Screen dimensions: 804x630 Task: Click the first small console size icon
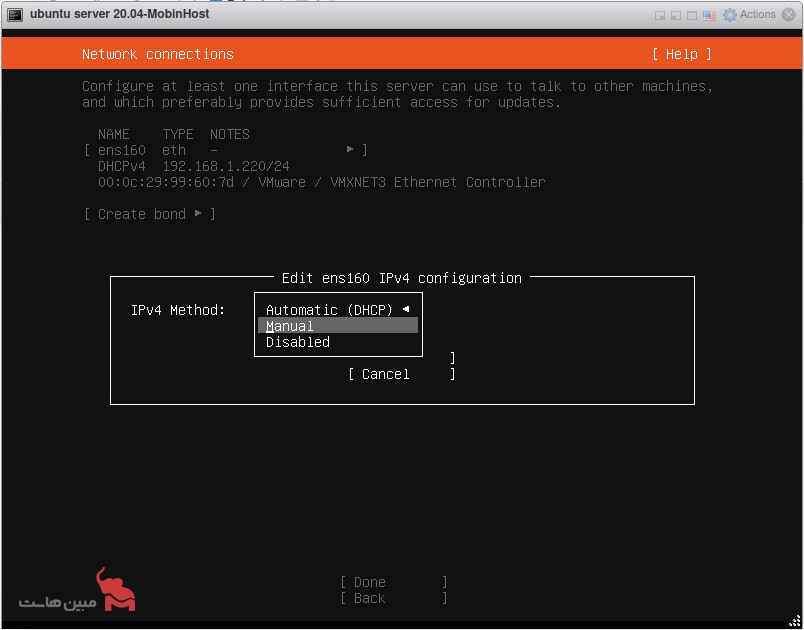pos(660,15)
